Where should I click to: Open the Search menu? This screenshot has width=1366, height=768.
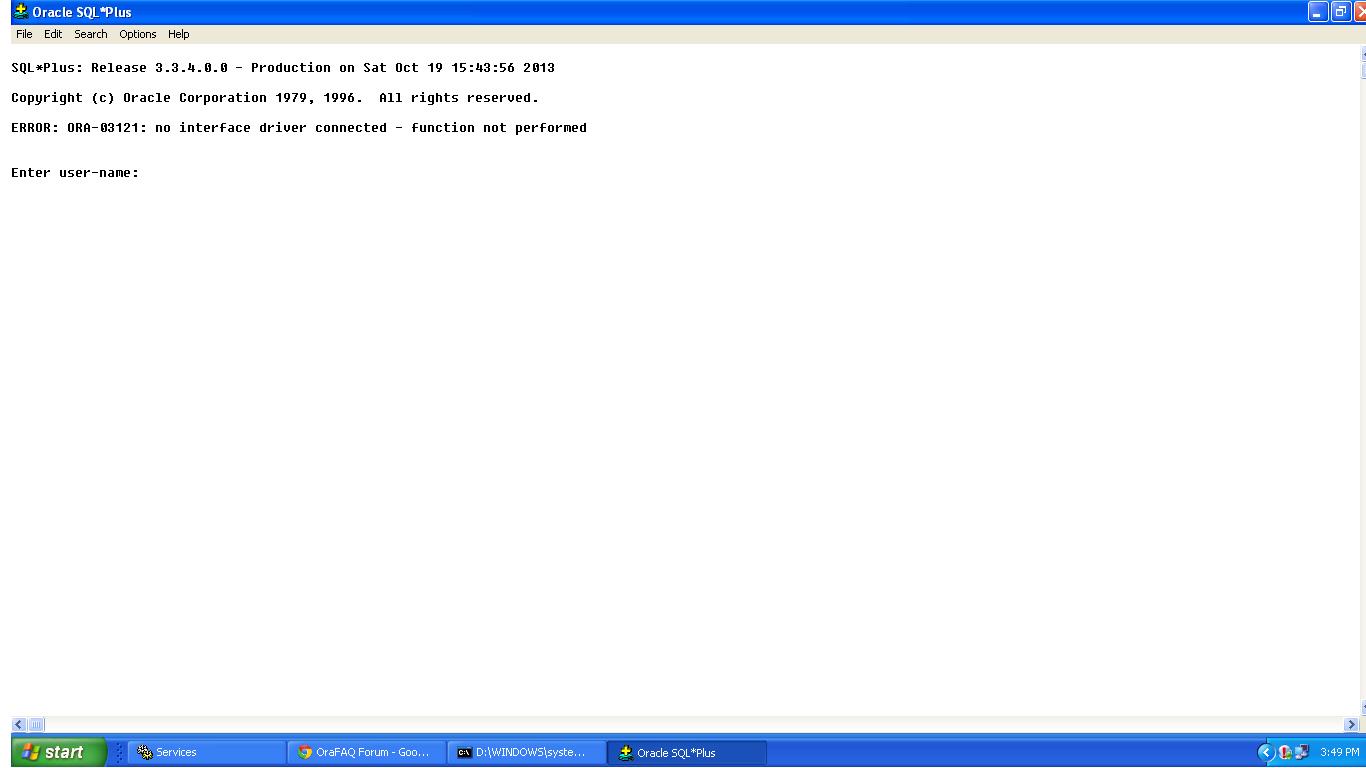[90, 34]
